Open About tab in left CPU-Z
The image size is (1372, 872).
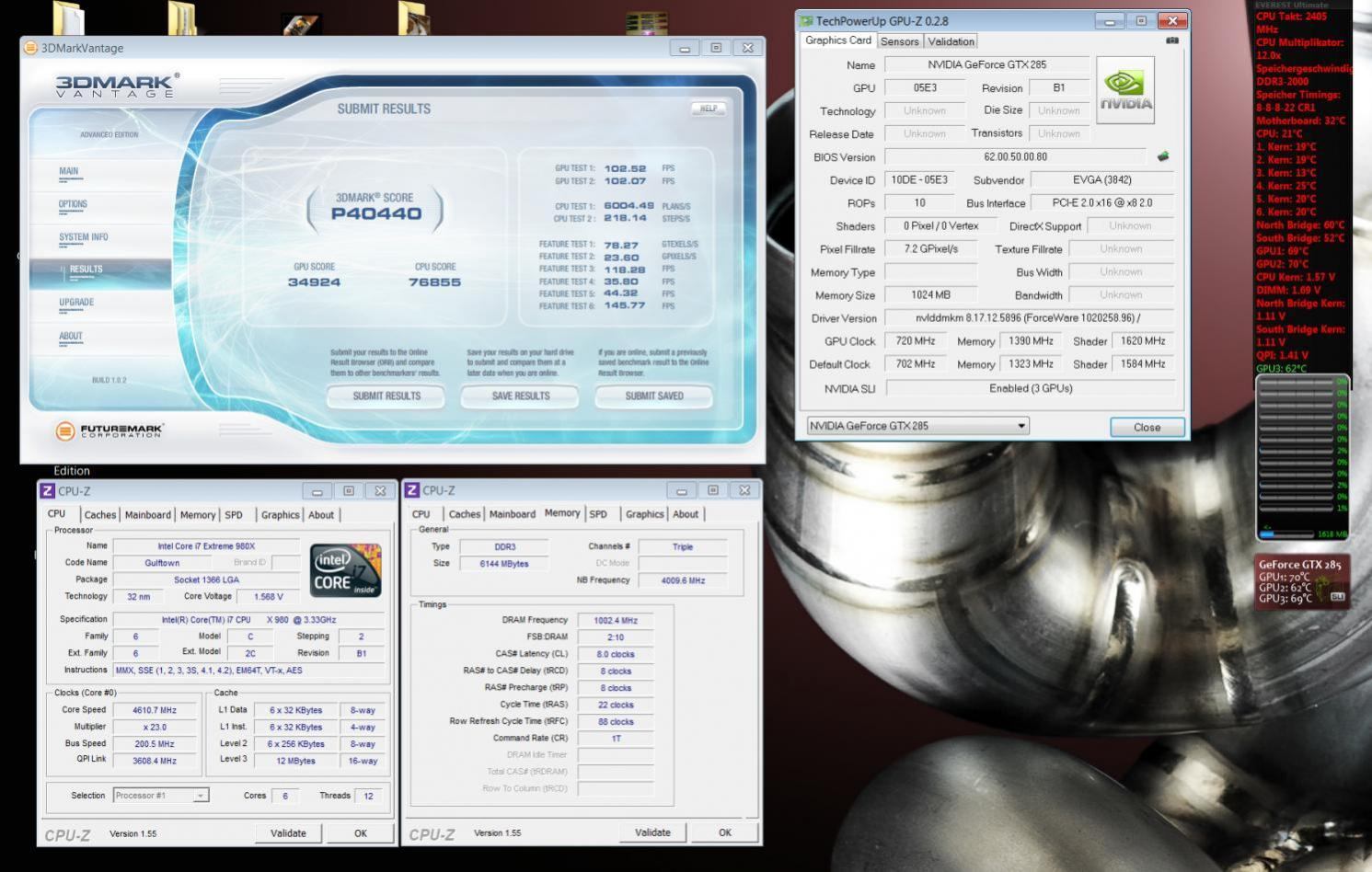[x=320, y=515]
